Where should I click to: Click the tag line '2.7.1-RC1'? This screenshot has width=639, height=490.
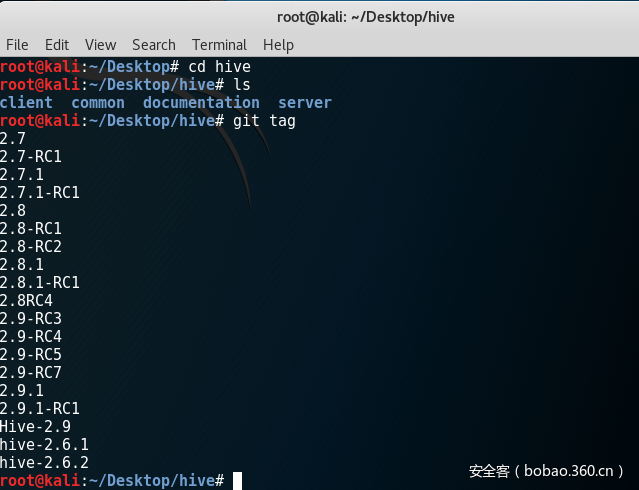[40, 192]
